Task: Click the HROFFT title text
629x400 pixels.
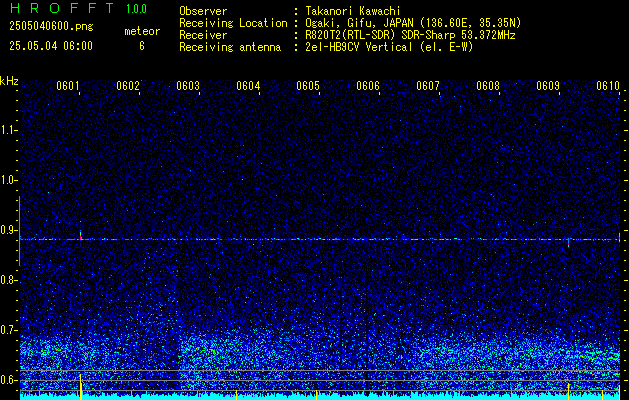Action: click(62, 8)
